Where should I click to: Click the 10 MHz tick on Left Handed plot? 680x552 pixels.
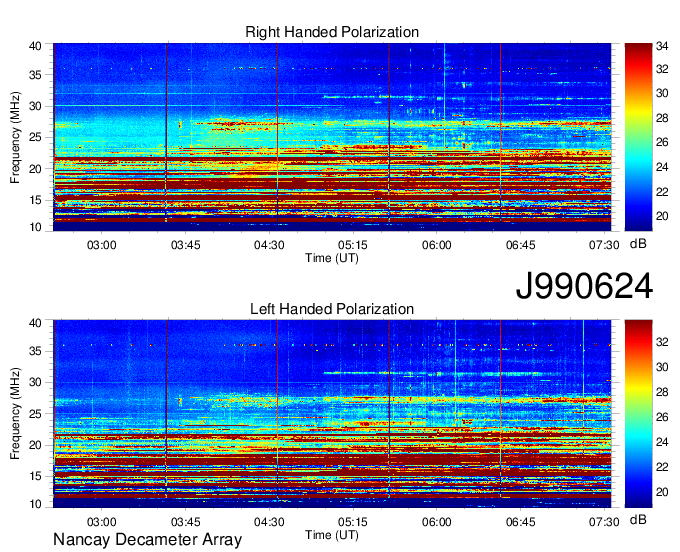35,504
